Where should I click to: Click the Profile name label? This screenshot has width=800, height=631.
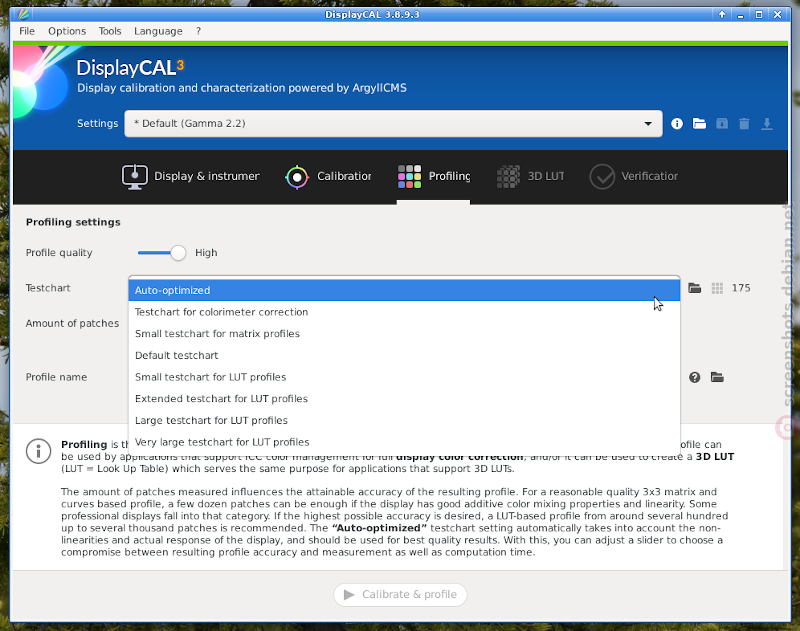56,377
